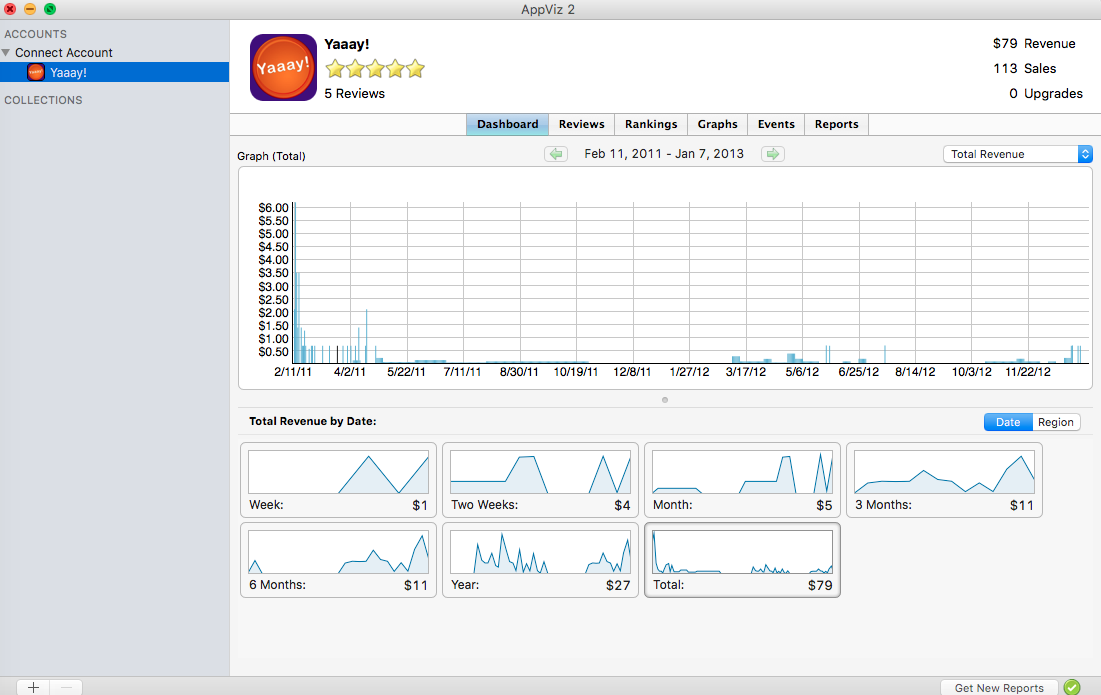
Task: Select the Region segment toggle
Action: click(x=1055, y=422)
